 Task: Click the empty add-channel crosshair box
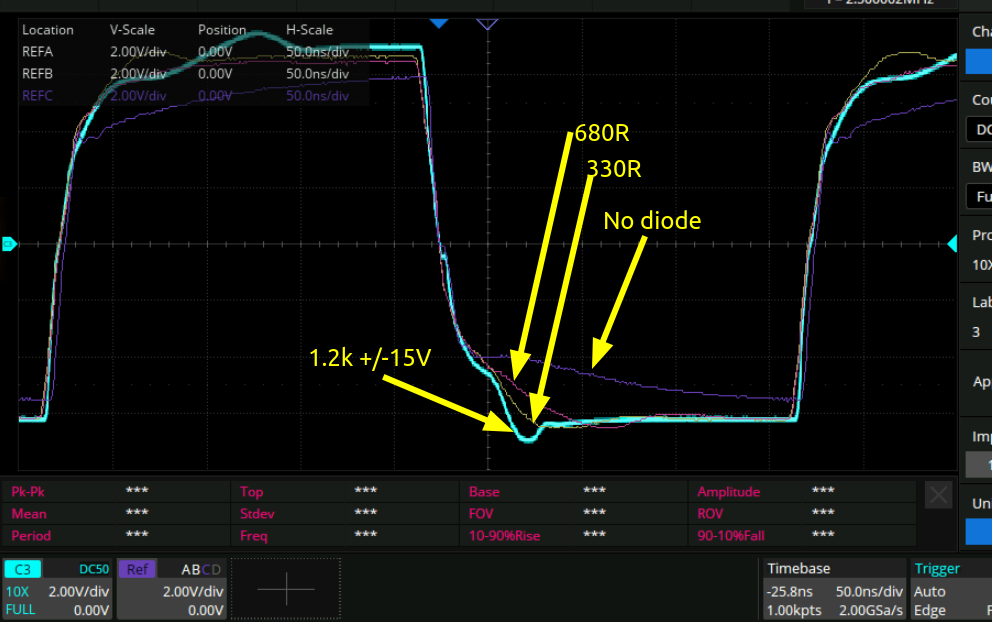286,589
